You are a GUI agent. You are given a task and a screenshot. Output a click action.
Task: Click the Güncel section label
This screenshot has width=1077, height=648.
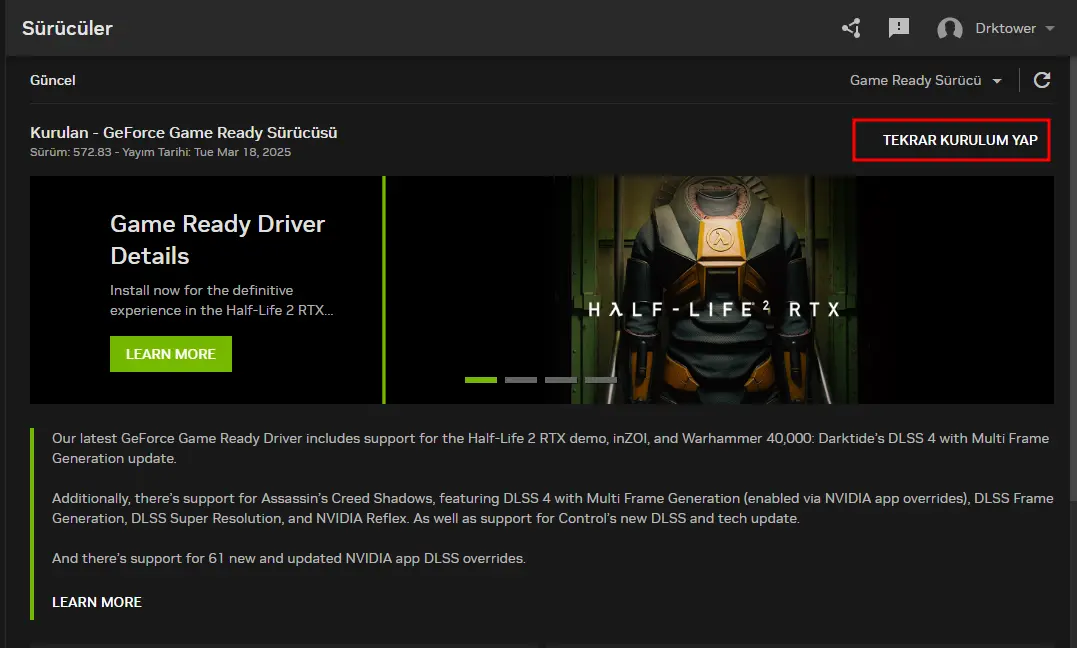53,80
